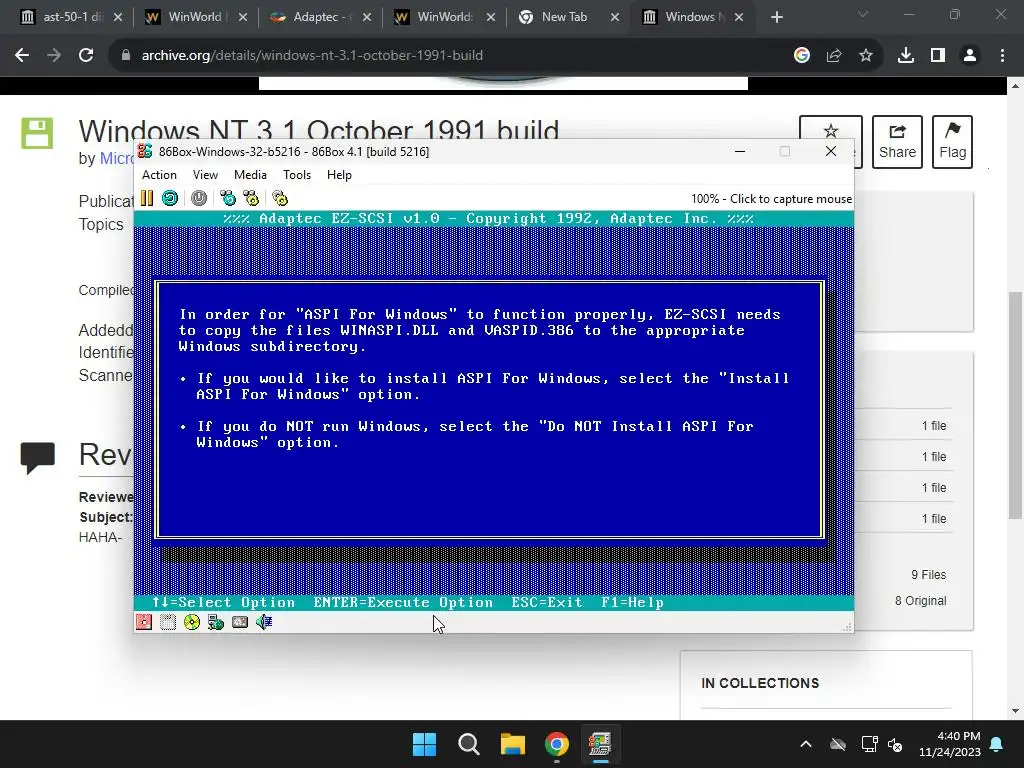
Task: Open the Action menu in 86Box
Action: (x=159, y=175)
